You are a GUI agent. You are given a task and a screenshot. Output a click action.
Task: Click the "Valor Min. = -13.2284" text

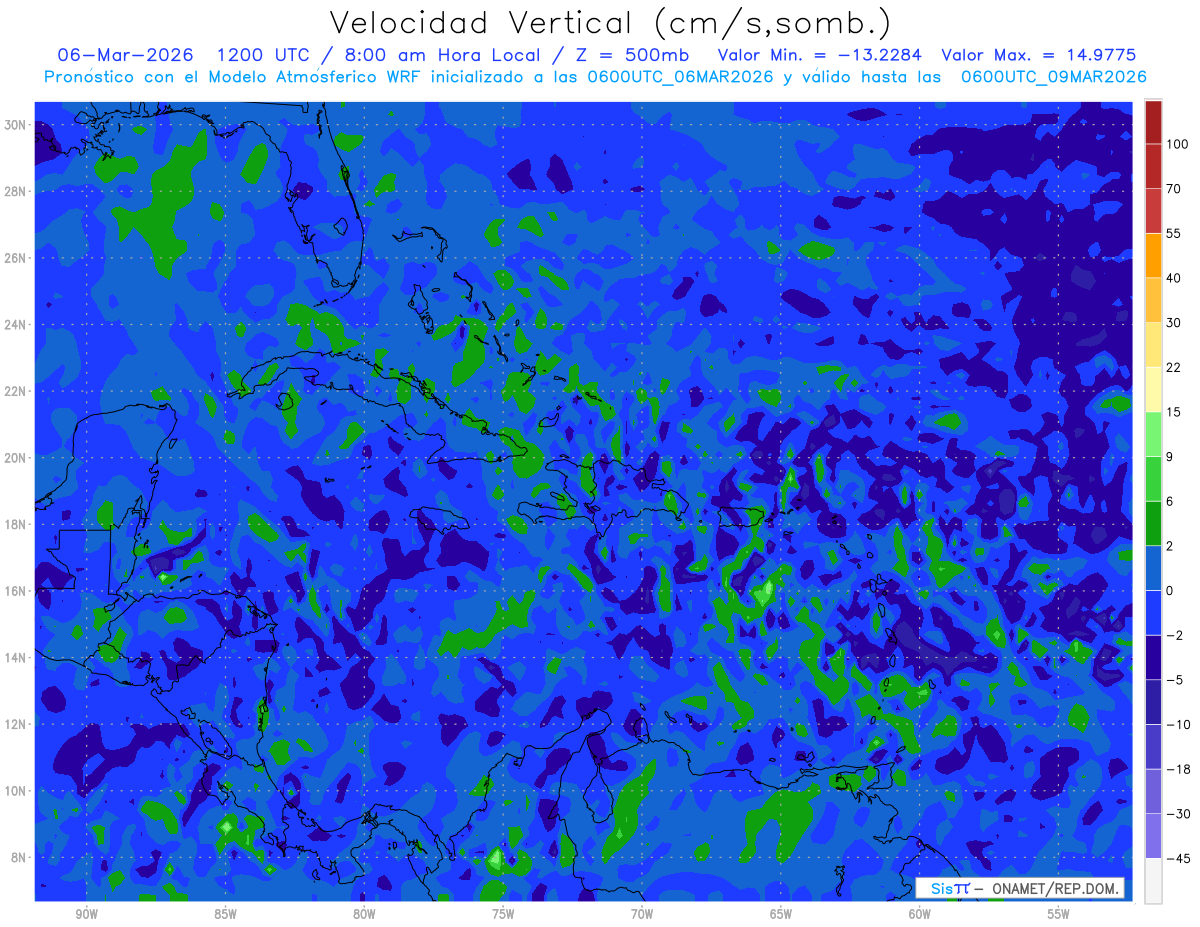pos(820,55)
